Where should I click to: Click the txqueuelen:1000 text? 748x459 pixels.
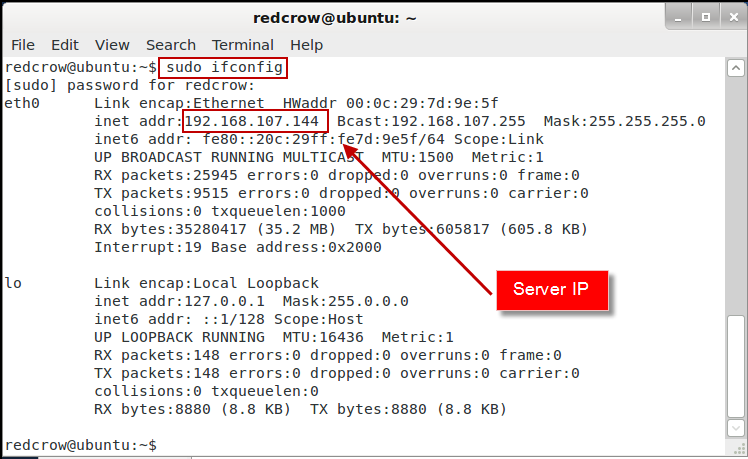279,211
